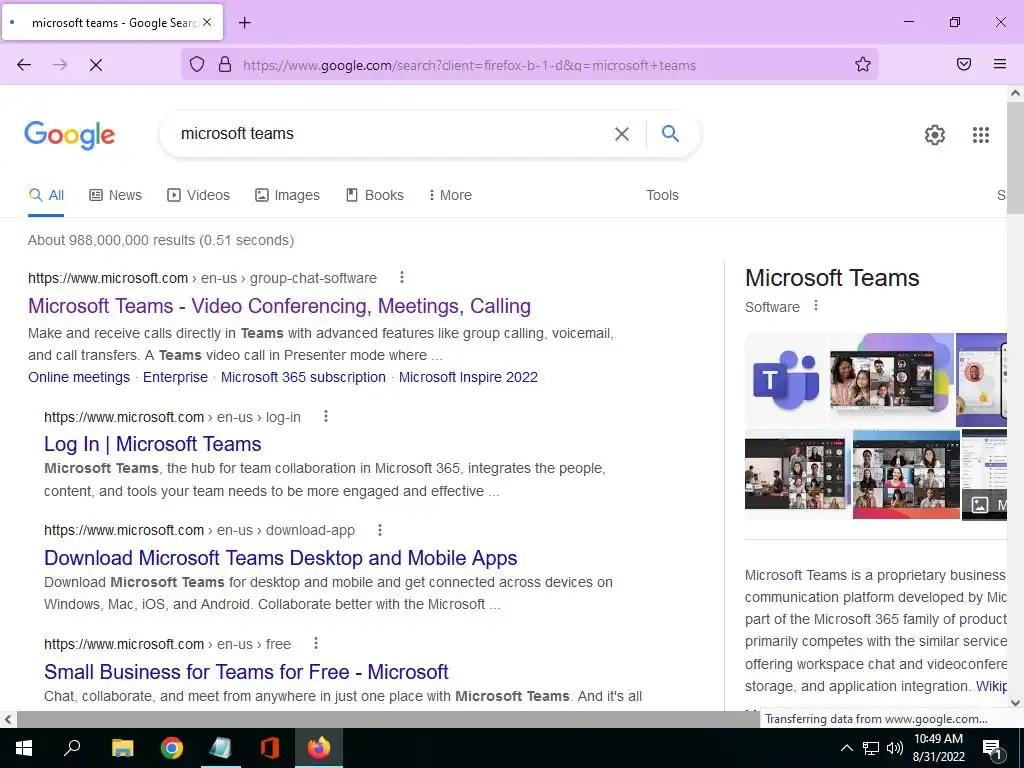Open Log In | Microsoft Teams result
This screenshot has height=768, width=1024.
tap(153, 444)
